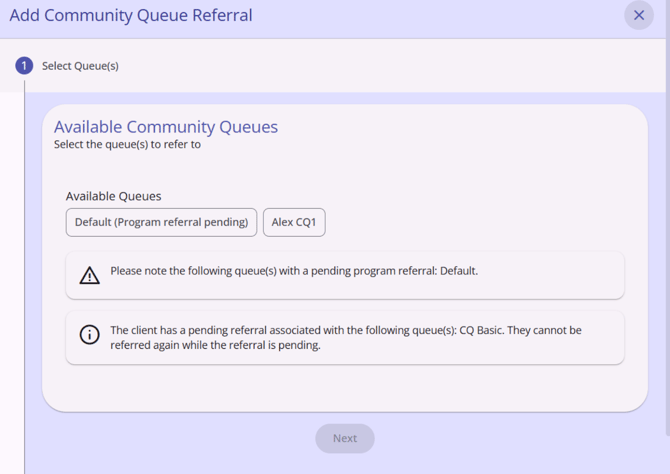This screenshot has height=474, width=670.
Task: Close the Add Community Queue Referral dialog
Action: coord(639,15)
